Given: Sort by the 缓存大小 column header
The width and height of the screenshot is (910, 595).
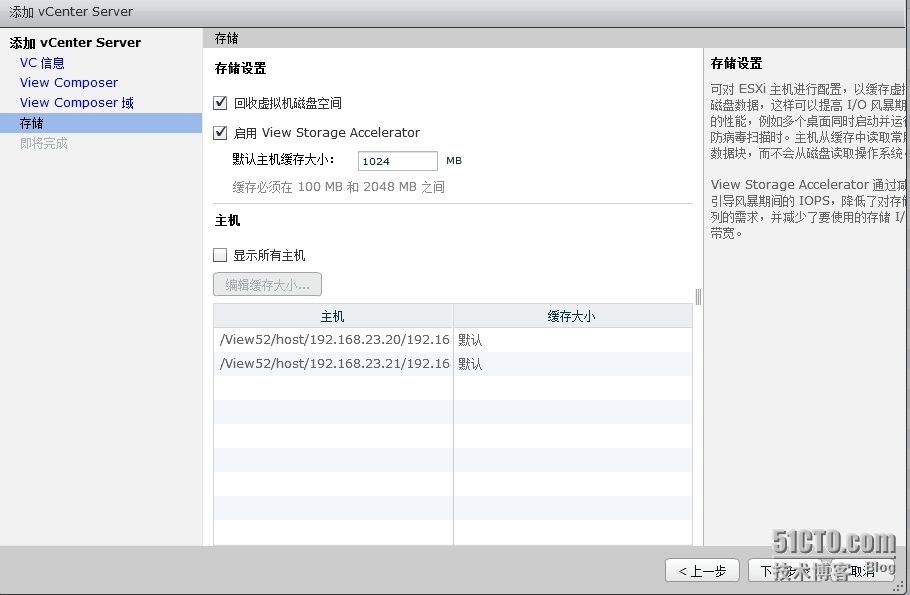Looking at the screenshot, I should 572,316.
